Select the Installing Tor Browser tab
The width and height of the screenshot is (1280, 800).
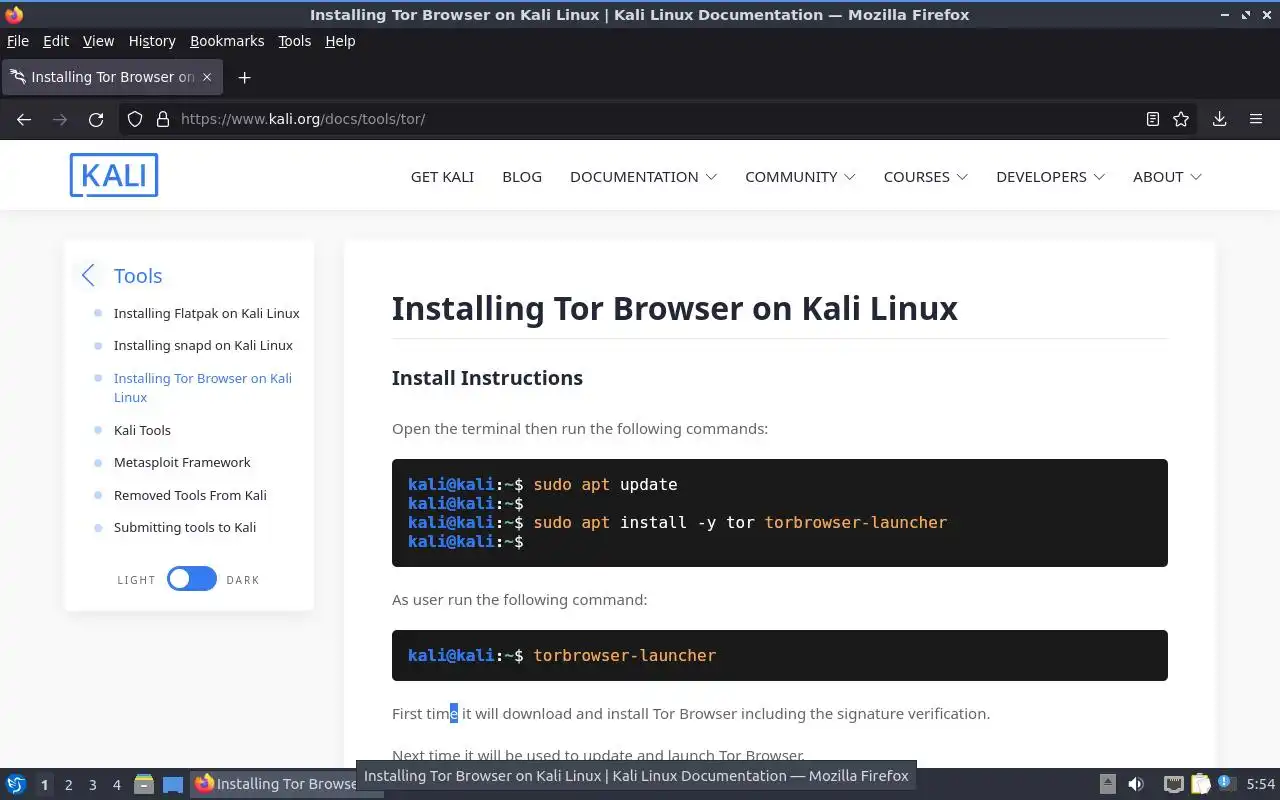[111, 77]
